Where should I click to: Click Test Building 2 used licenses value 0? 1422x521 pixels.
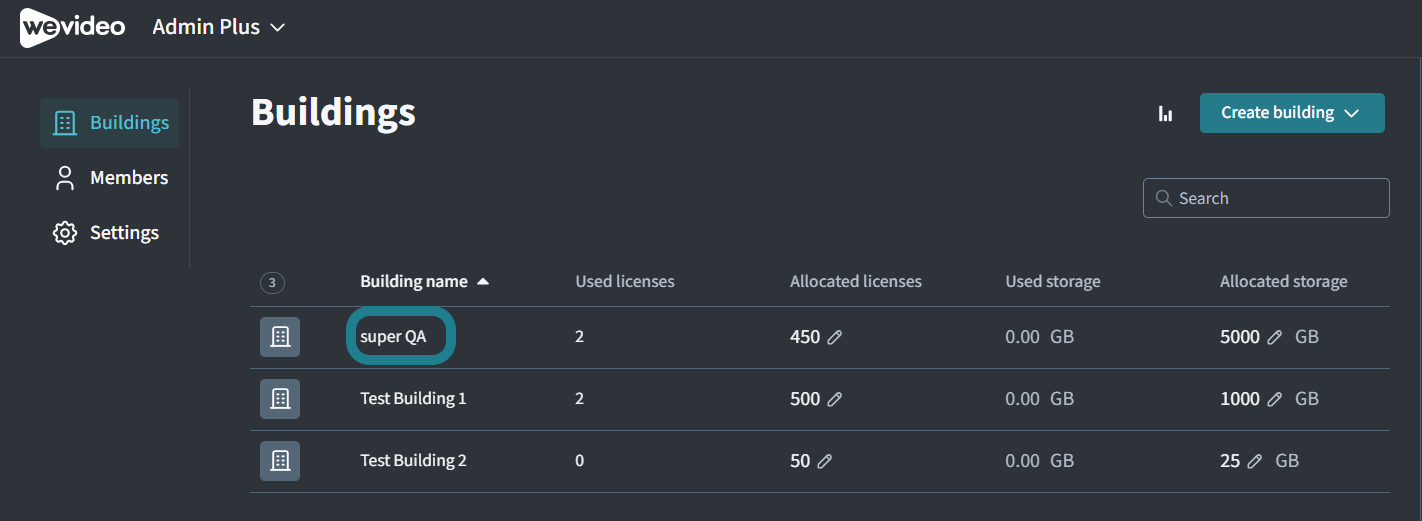pos(580,461)
